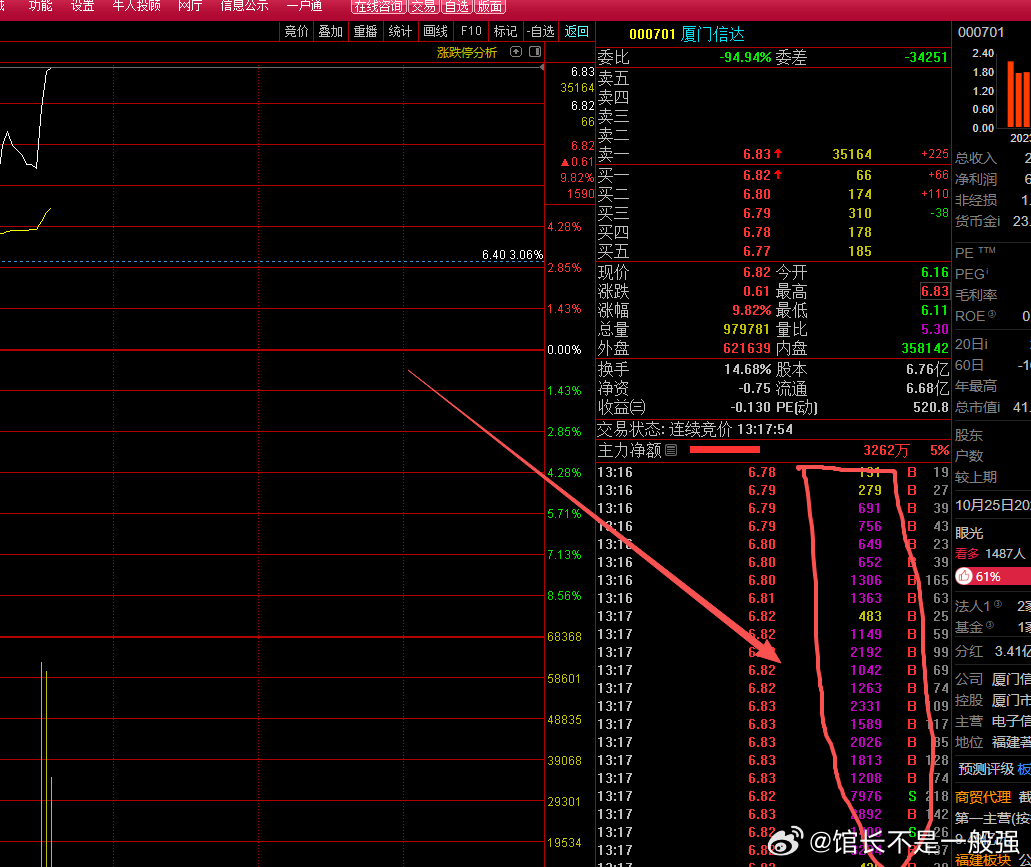Click the 总量 value 979781
Screen dimensions: 1031x867
coord(746,329)
